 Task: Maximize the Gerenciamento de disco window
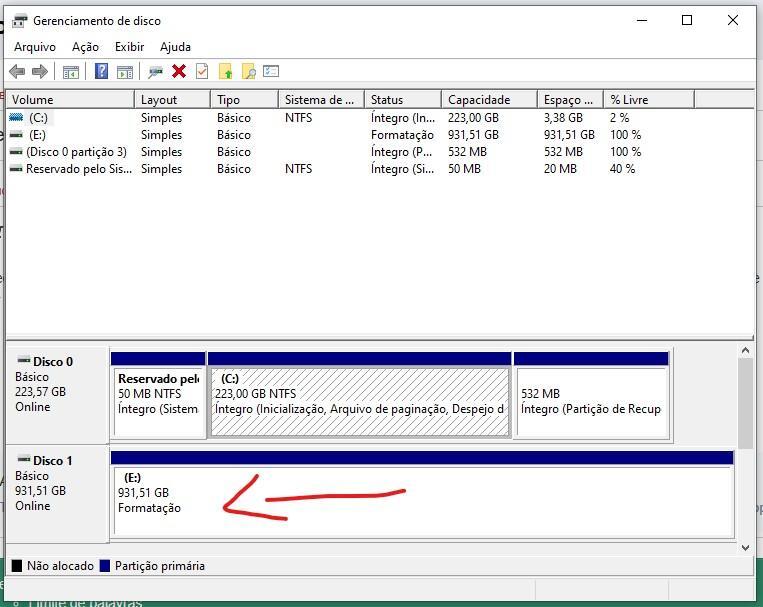pos(687,20)
